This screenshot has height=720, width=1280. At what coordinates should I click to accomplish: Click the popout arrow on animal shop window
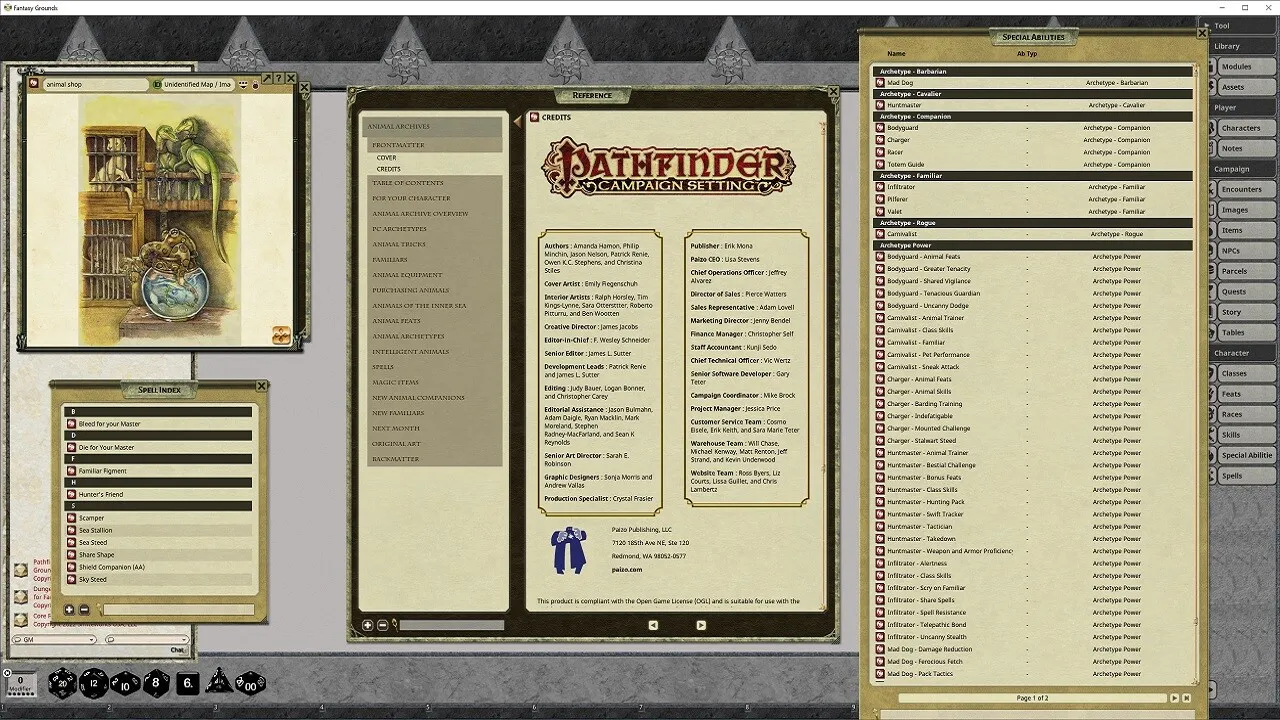click(x=267, y=78)
